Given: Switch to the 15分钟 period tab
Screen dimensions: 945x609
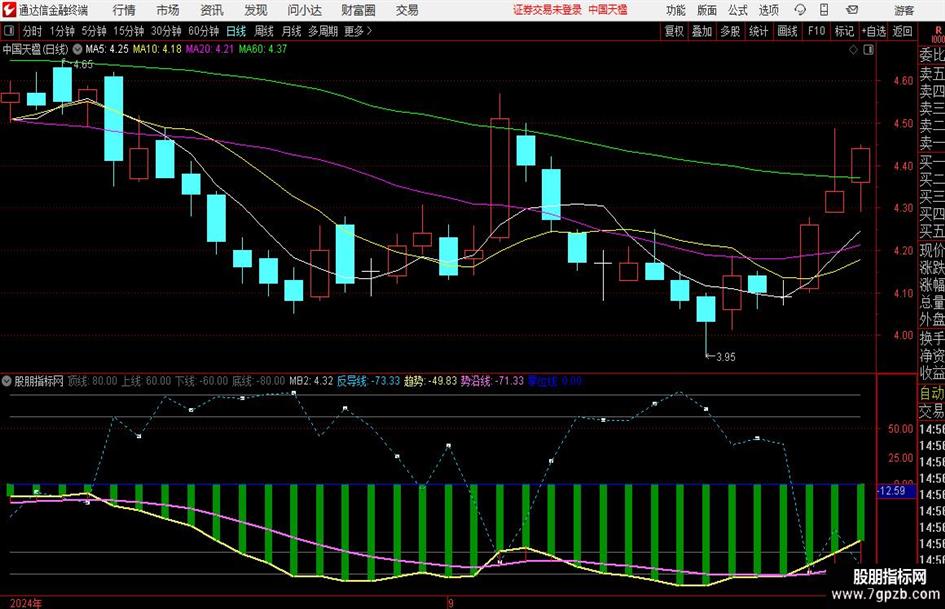Looking at the screenshot, I should tap(128, 31).
